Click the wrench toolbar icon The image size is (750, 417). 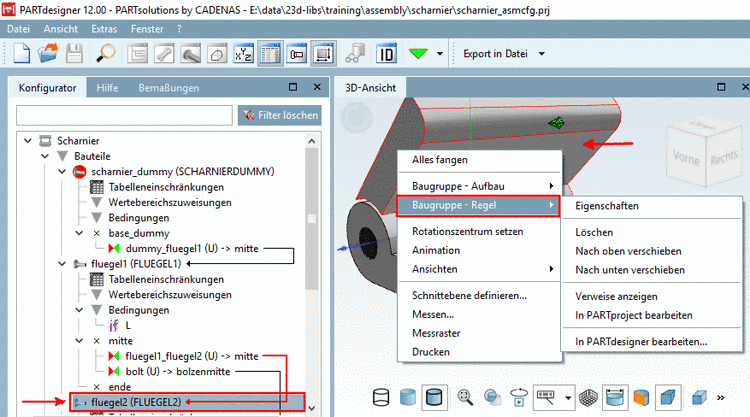tap(164, 54)
